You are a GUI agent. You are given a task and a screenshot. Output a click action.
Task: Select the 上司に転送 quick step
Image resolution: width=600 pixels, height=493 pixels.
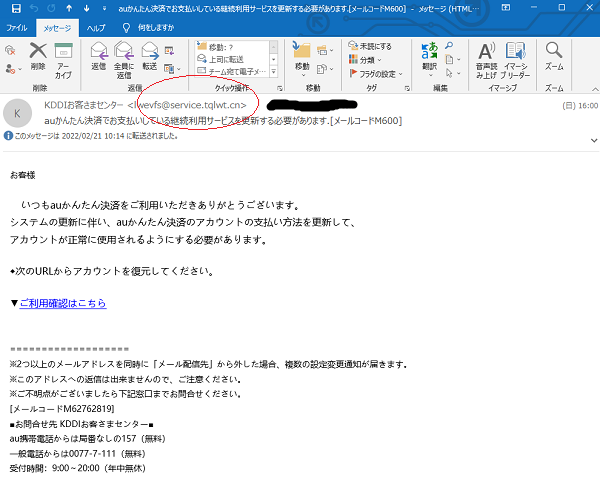coord(232,59)
